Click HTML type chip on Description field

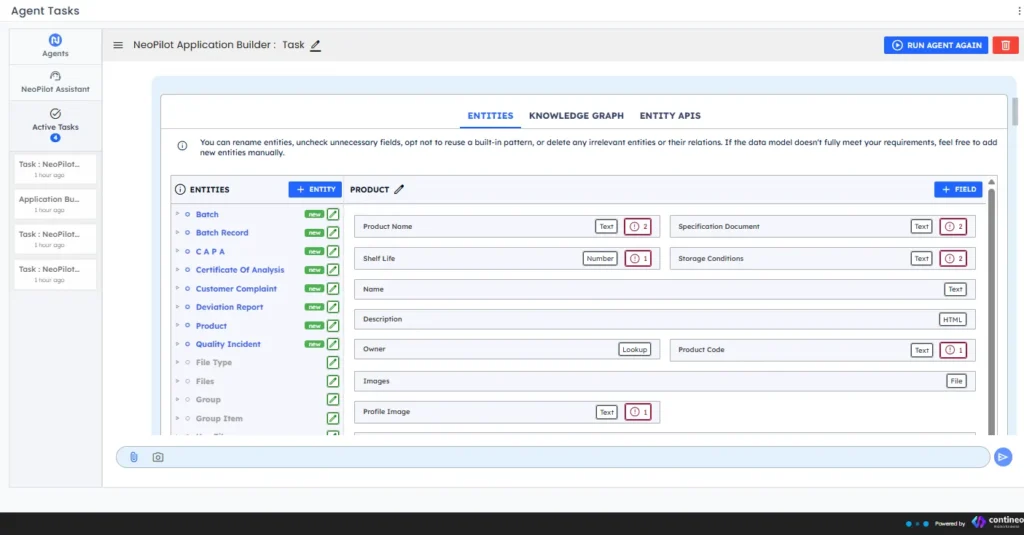coord(952,319)
